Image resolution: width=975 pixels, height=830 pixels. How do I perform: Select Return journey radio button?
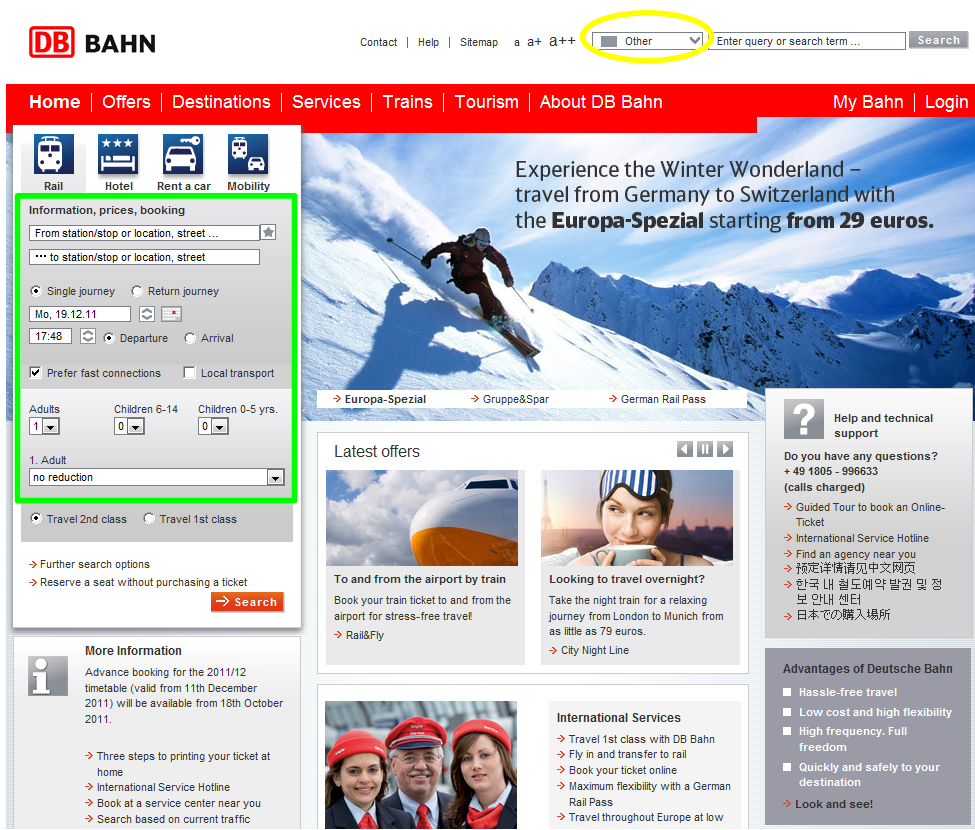coord(137,291)
